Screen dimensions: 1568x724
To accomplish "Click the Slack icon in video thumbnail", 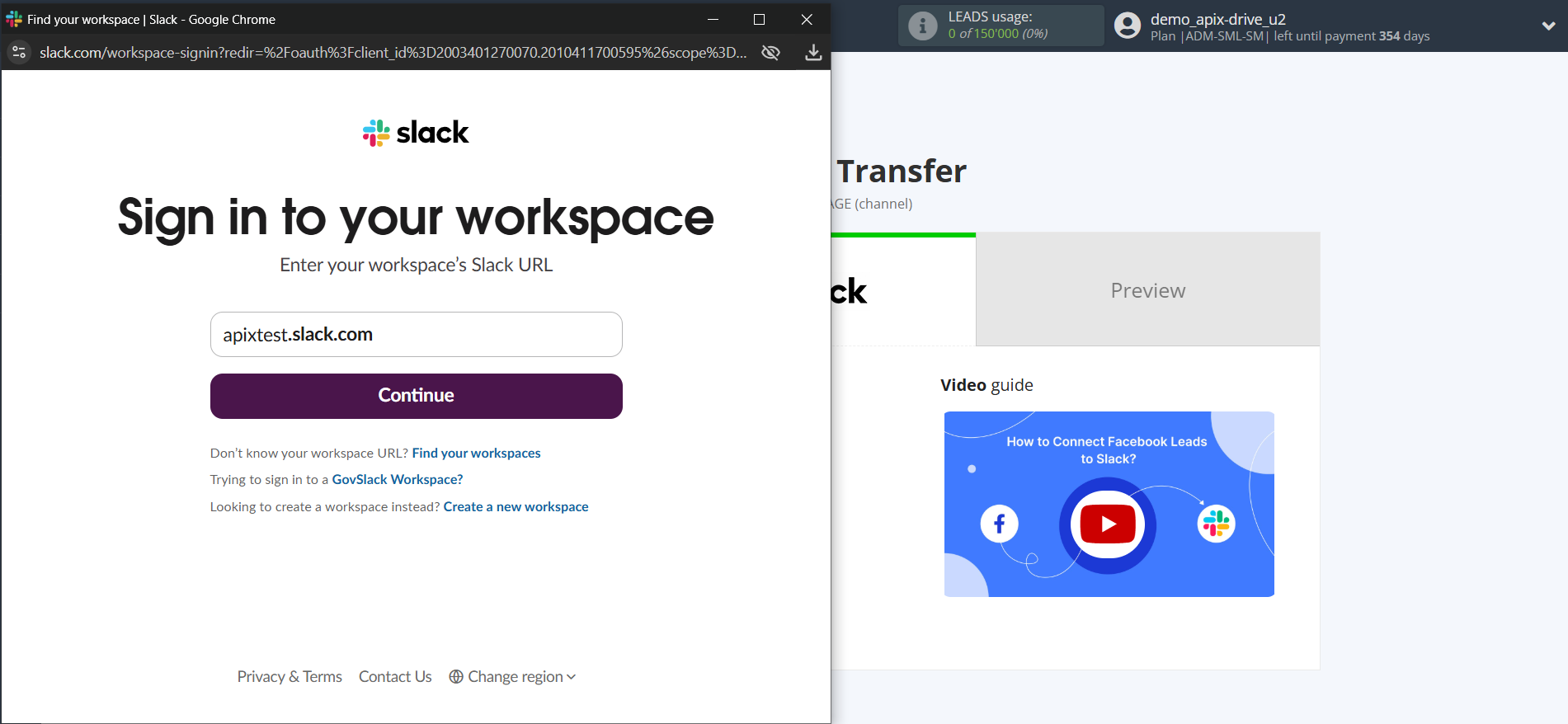I will pyautogui.click(x=1216, y=524).
